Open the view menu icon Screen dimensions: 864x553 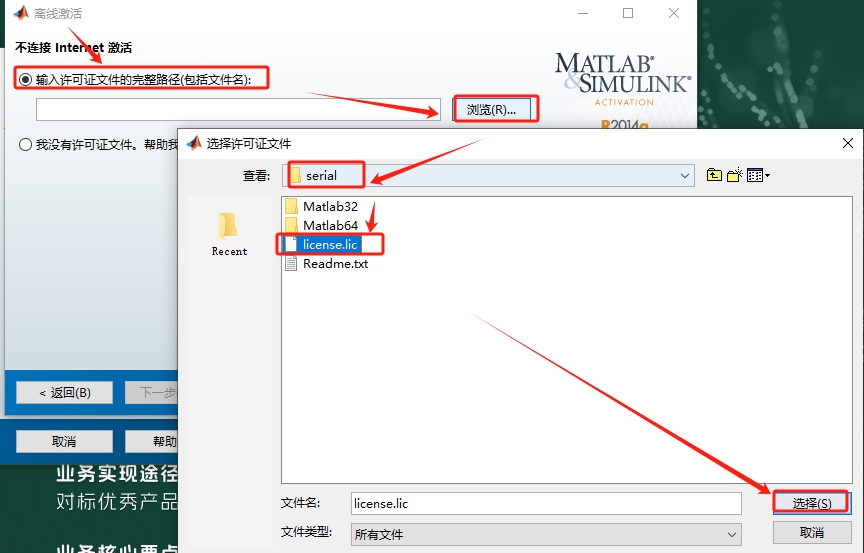[758, 175]
